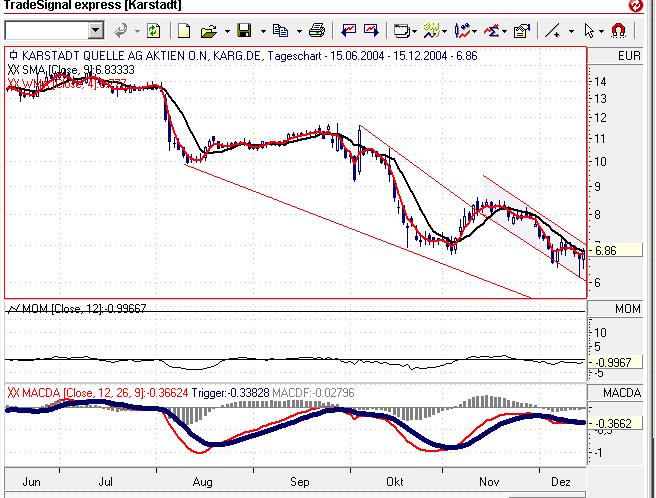Click the 10 price level on EUR axis
Image resolution: width=656 pixels, height=498 pixels.
(x=600, y=161)
